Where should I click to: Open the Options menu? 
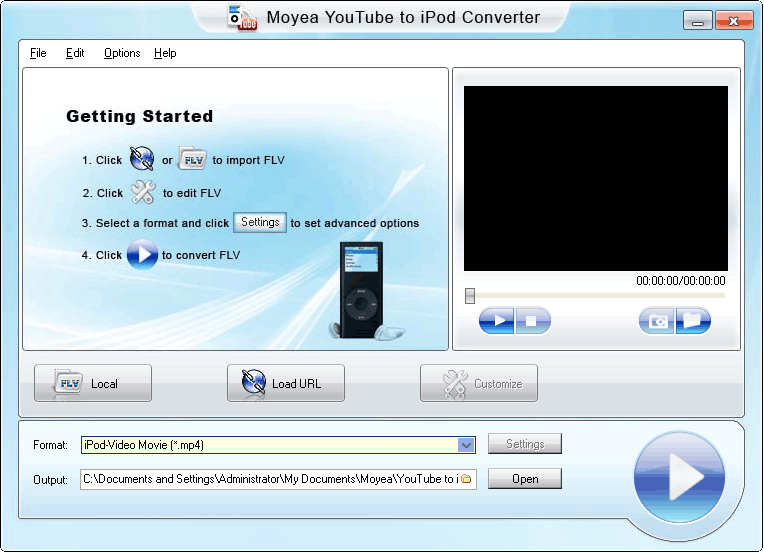[x=122, y=53]
